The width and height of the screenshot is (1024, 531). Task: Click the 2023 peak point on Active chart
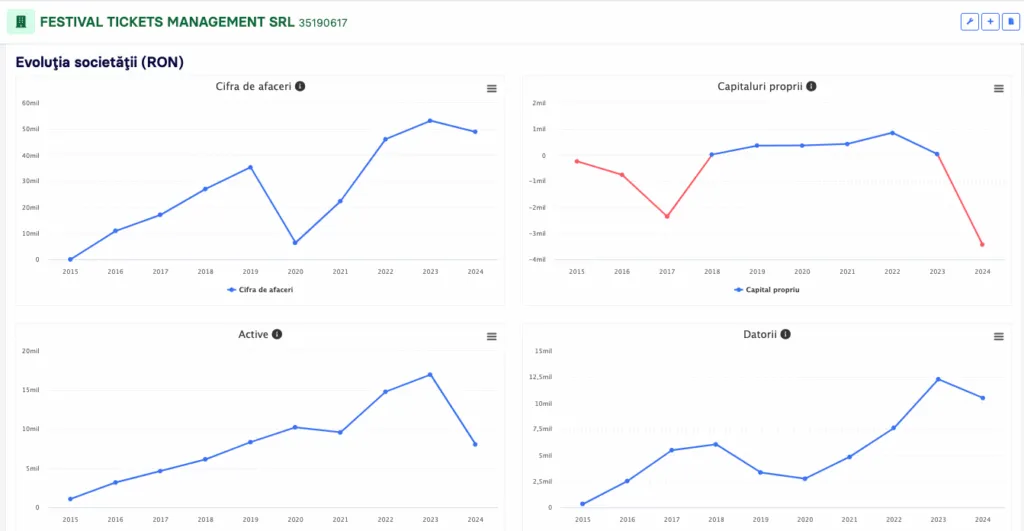click(x=430, y=375)
